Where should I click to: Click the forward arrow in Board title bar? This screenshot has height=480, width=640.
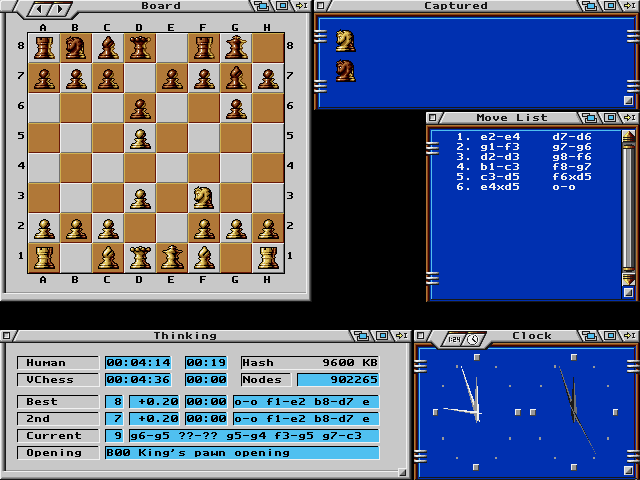coord(60,8)
